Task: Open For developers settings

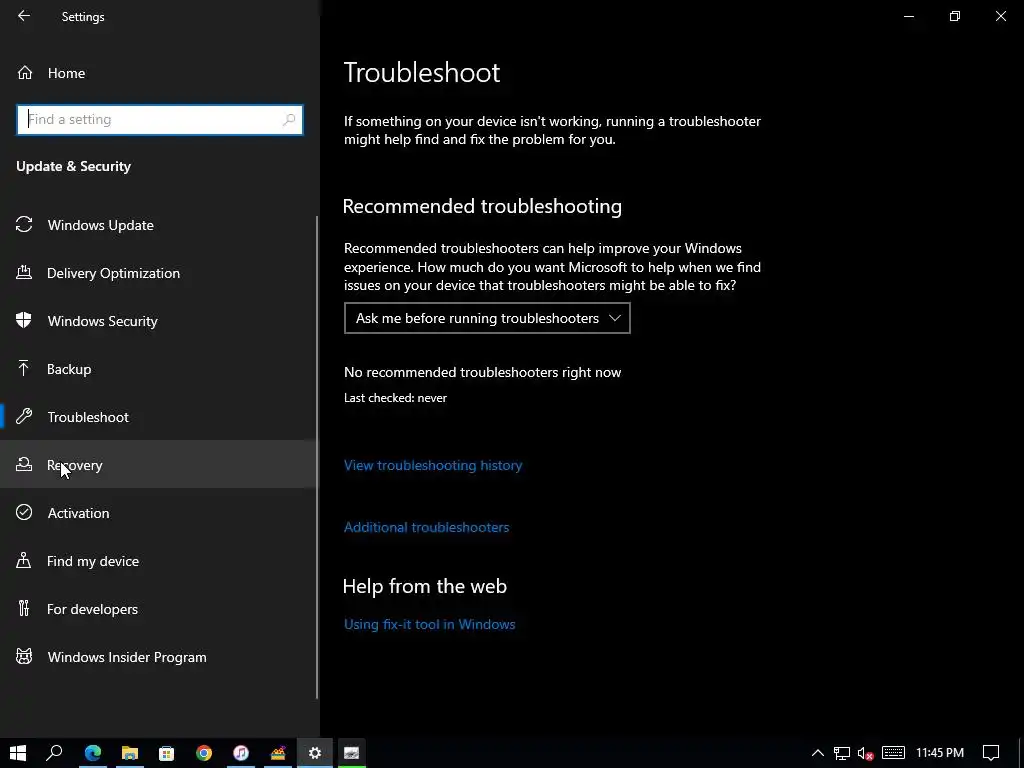Action: point(159,609)
